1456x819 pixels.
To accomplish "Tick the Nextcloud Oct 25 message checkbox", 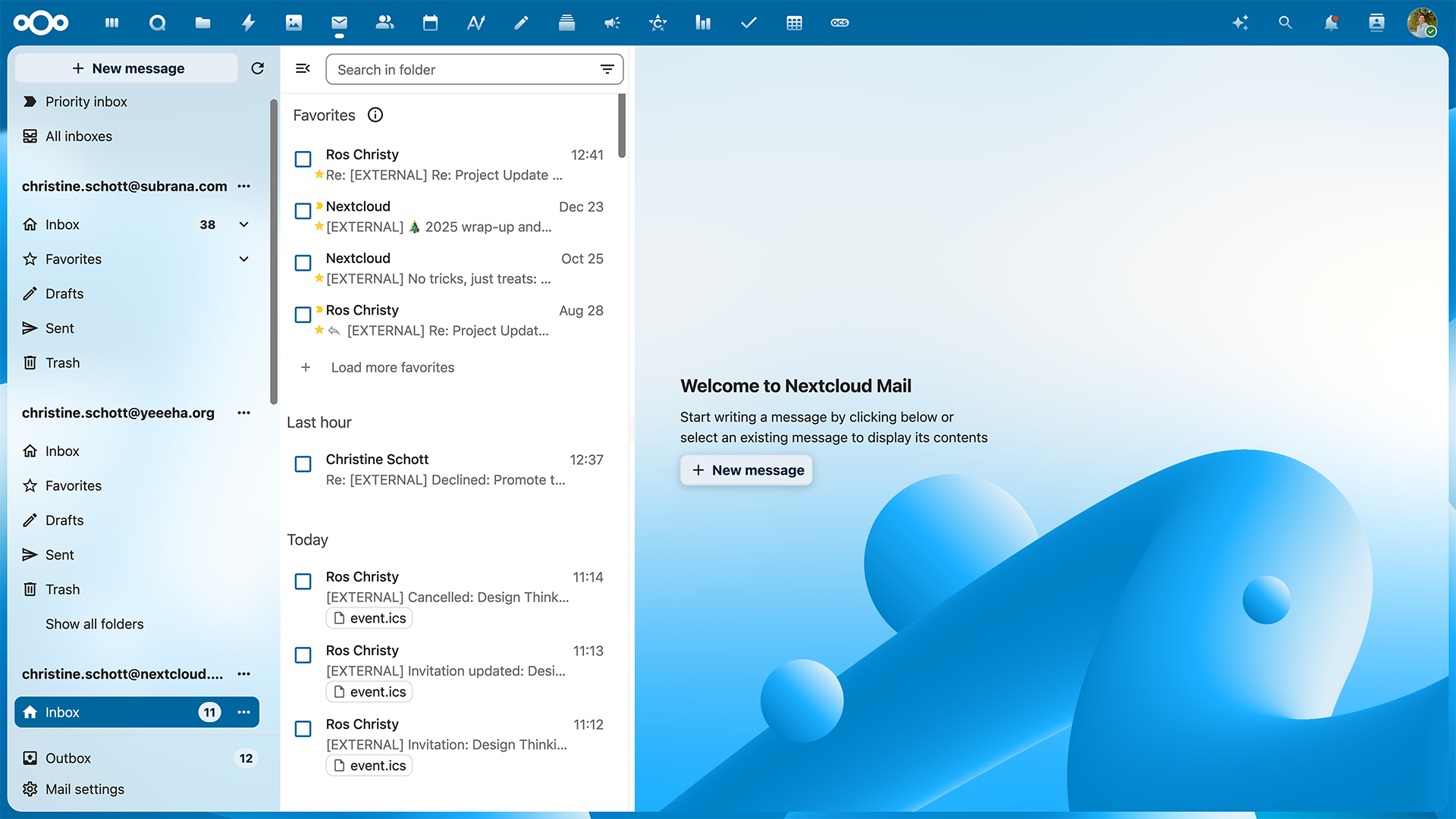I will click(x=303, y=263).
